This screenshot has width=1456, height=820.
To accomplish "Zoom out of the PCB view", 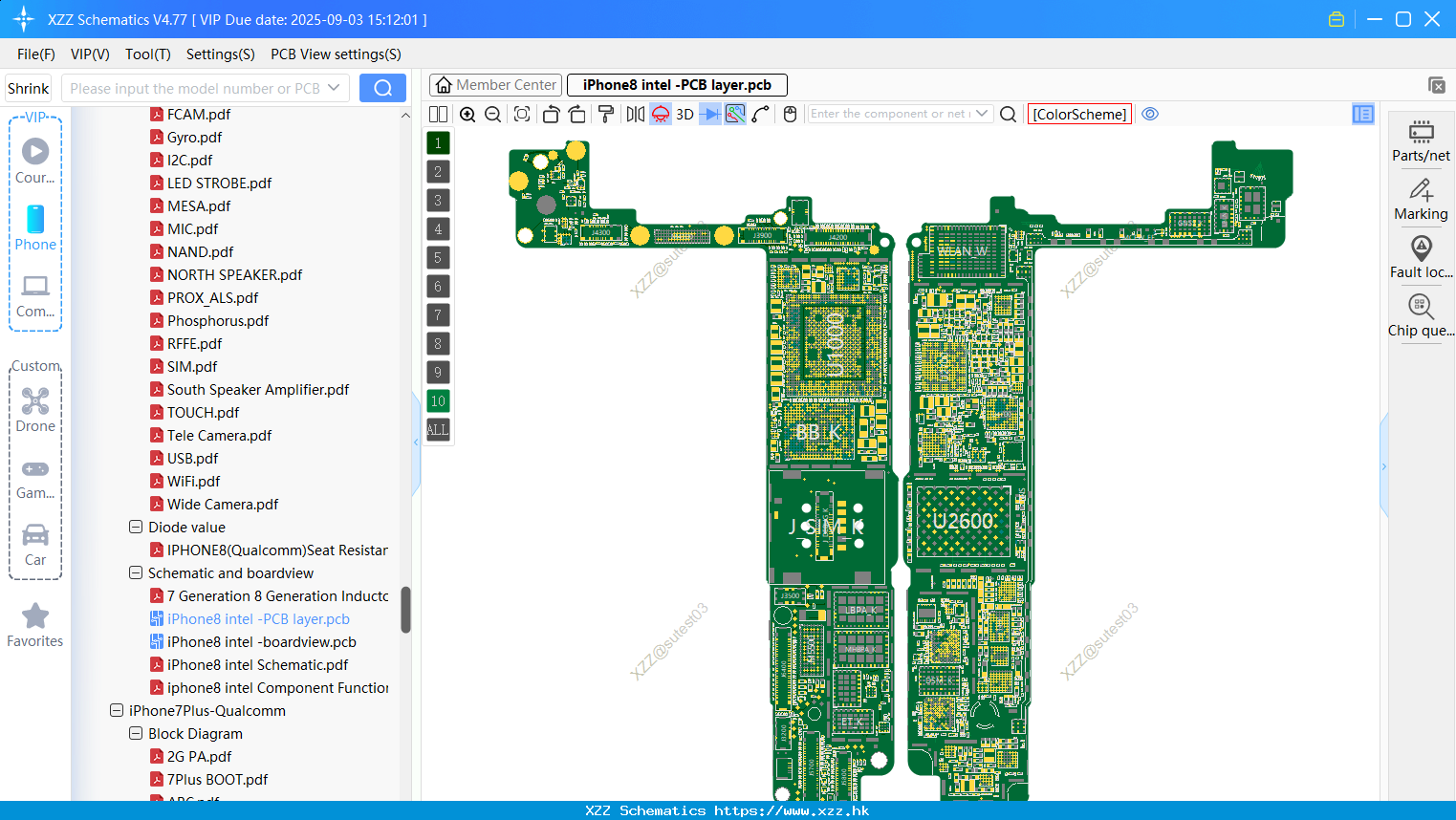I will pos(493,114).
